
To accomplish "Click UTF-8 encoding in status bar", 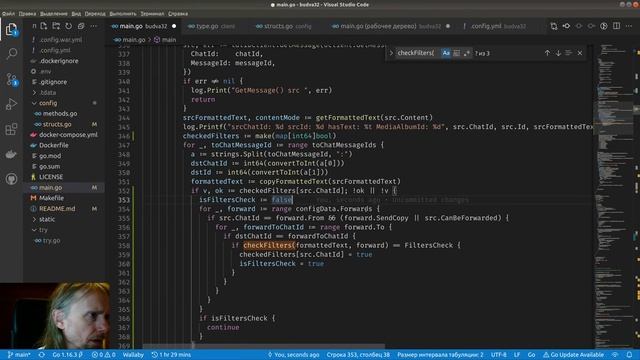I will [x=498, y=355].
